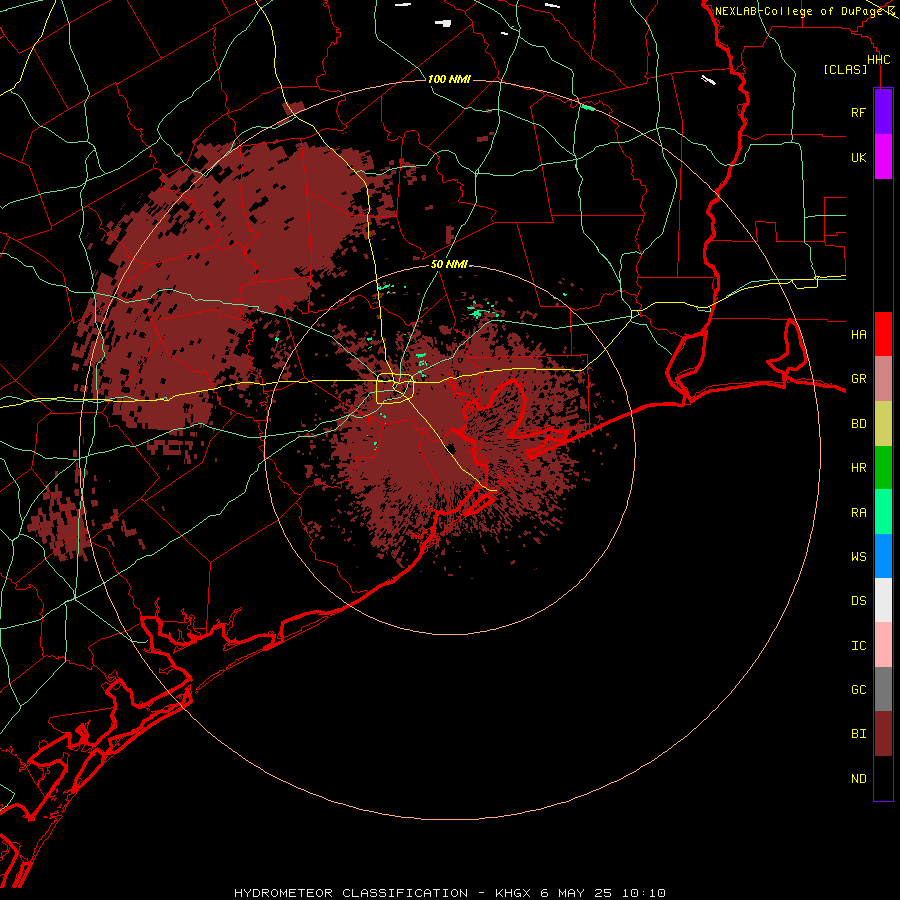Viewport: 900px width, 900px height.
Task: Click the UK magenta legend swatch
Action: 883,157
